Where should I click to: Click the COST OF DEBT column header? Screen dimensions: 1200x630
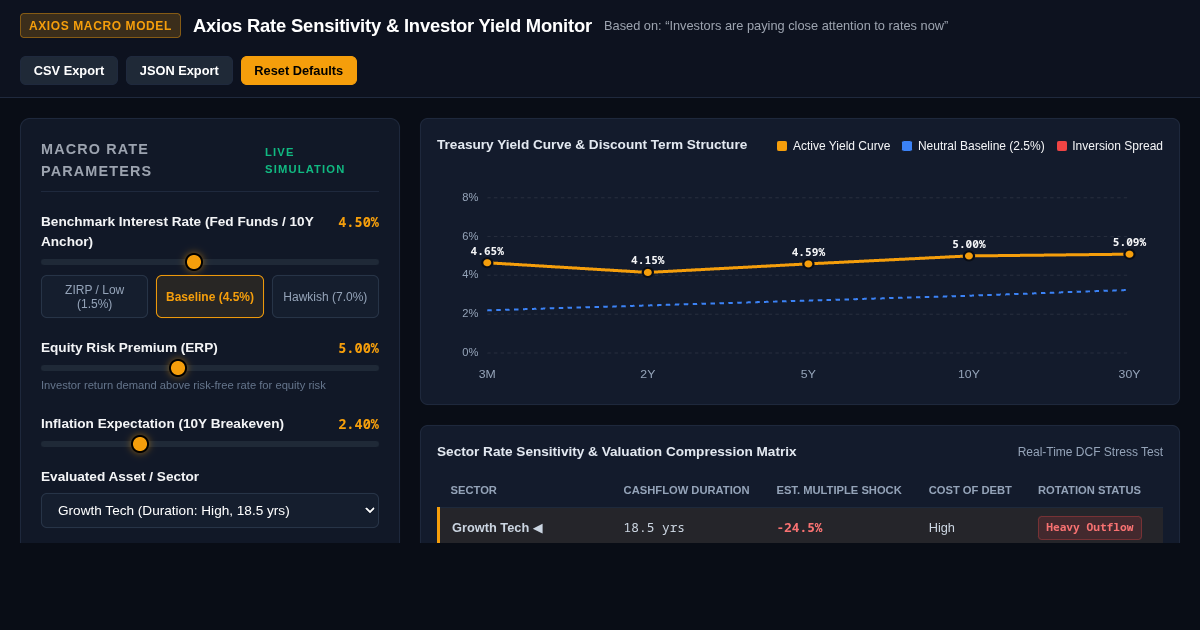click(970, 490)
